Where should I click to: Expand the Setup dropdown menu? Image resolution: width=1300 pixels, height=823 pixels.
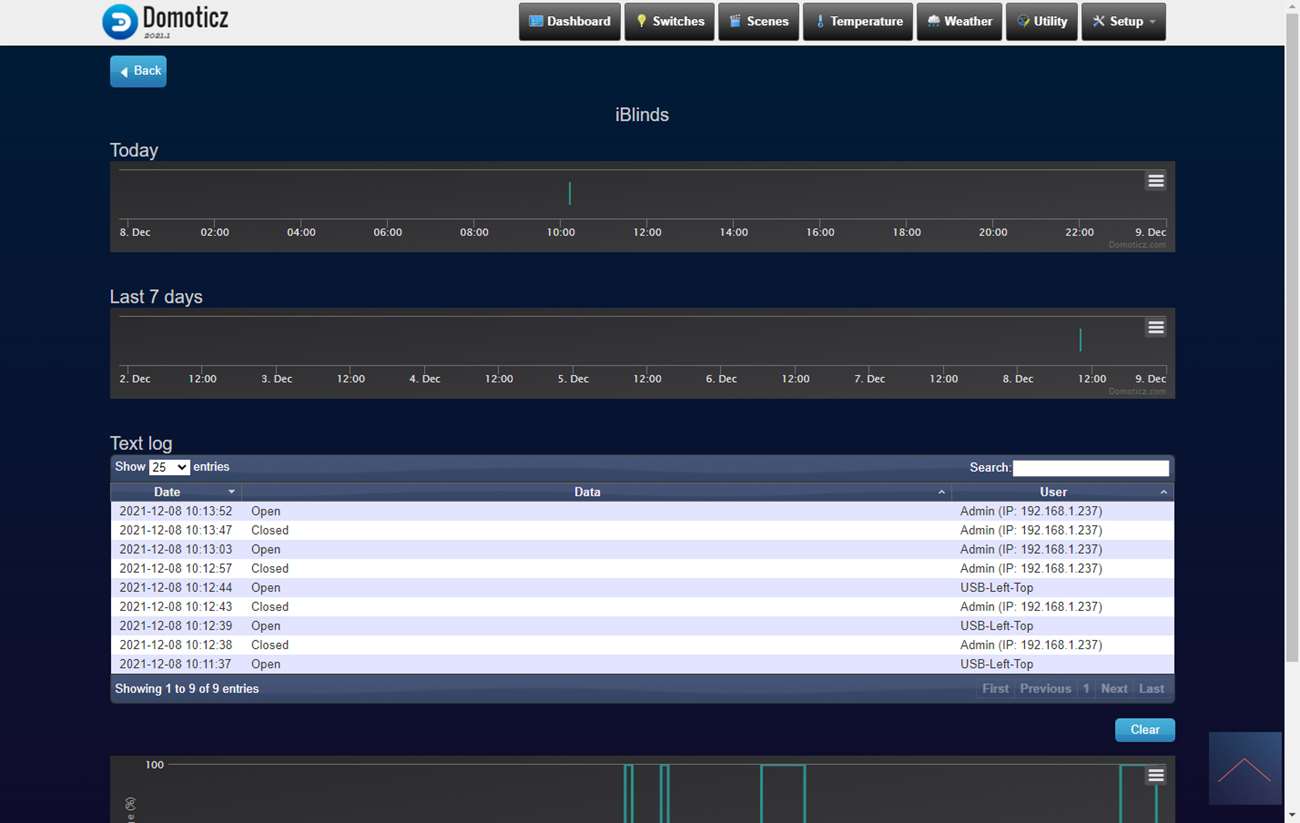[x=1123, y=22]
